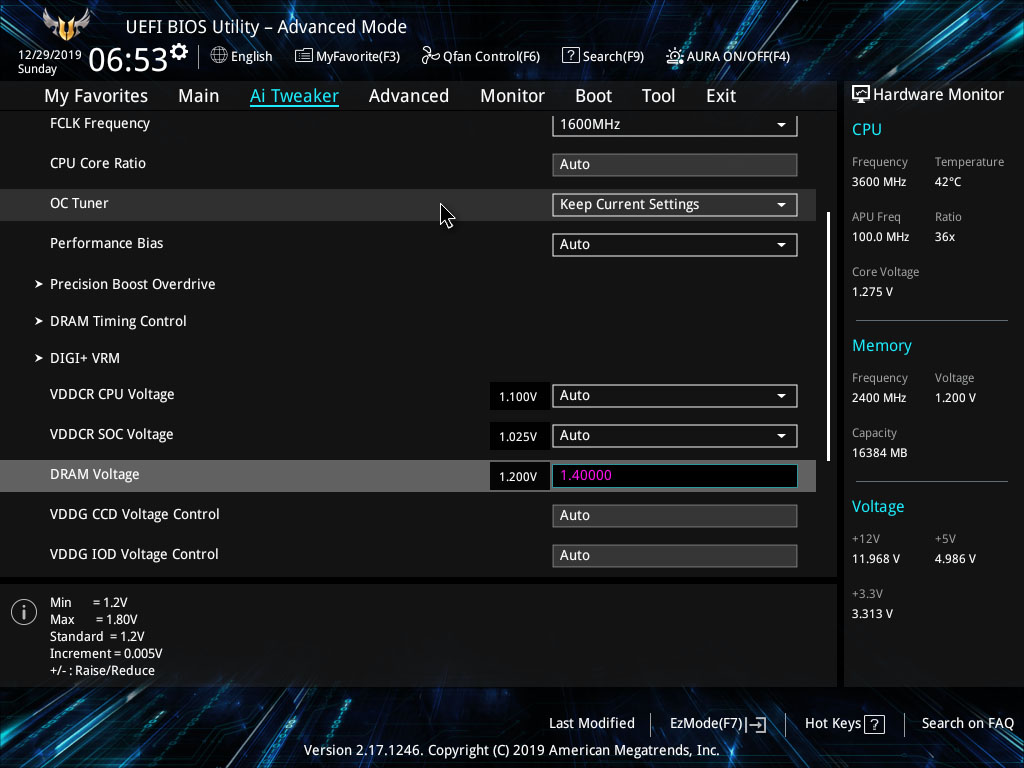The width and height of the screenshot is (1024, 768).
Task: Select the CPU Core Ratio label
Action: tap(98, 163)
